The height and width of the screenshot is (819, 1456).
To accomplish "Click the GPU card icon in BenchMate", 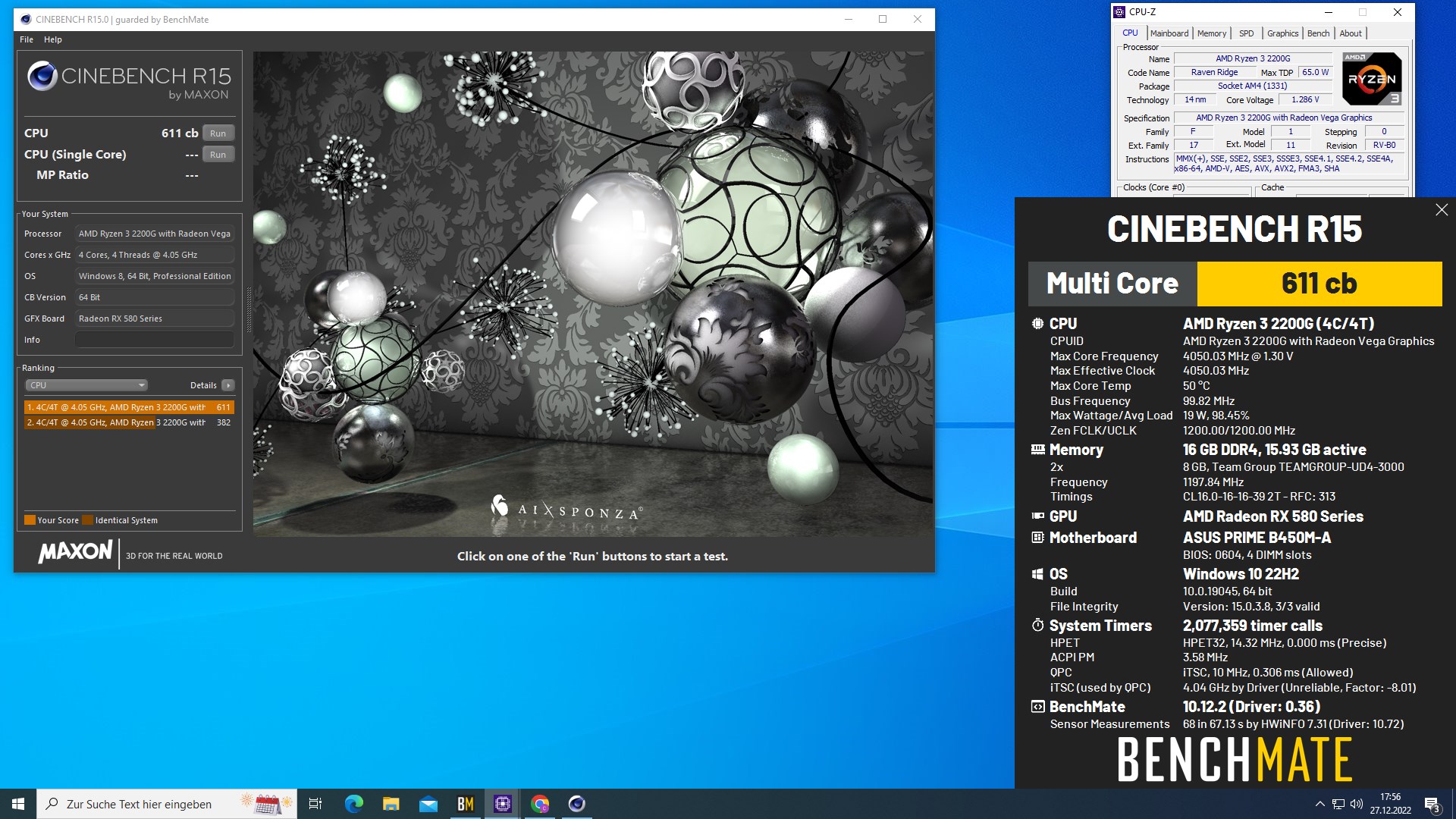I will pyautogui.click(x=1037, y=516).
